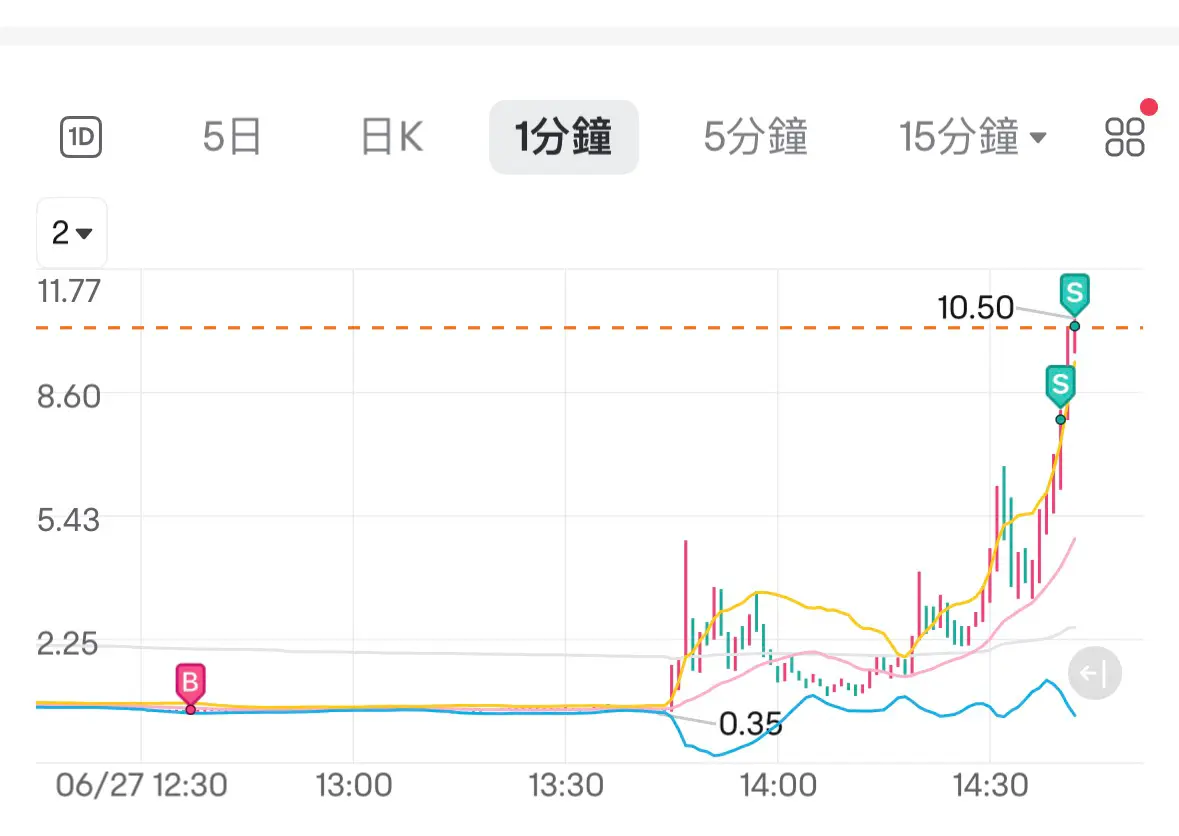Switch to the 日K daily candlestick tab
The width and height of the screenshot is (1179, 836).
(392, 137)
